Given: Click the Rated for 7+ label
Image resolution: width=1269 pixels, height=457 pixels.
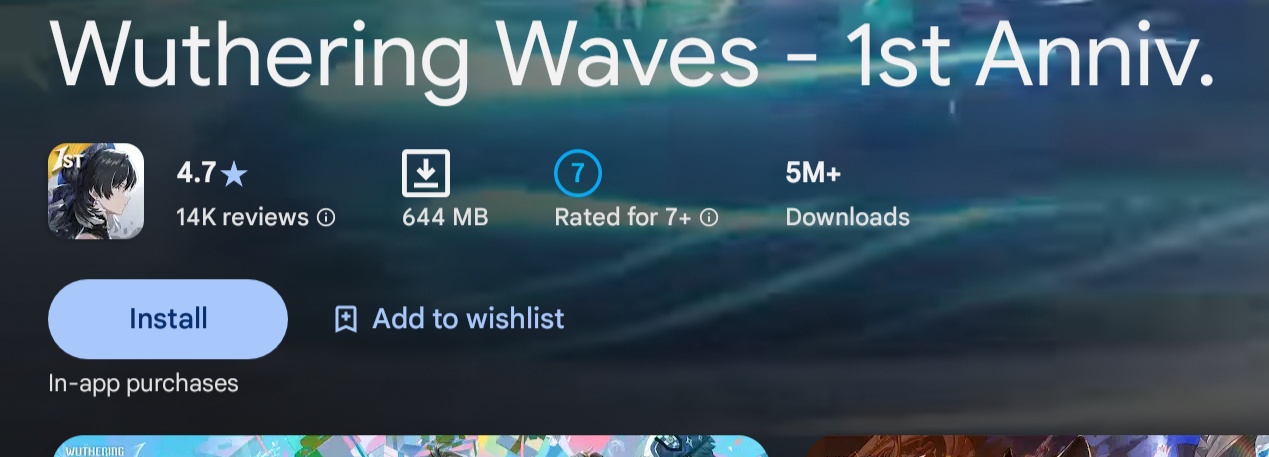Looking at the screenshot, I should click(x=623, y=217).
